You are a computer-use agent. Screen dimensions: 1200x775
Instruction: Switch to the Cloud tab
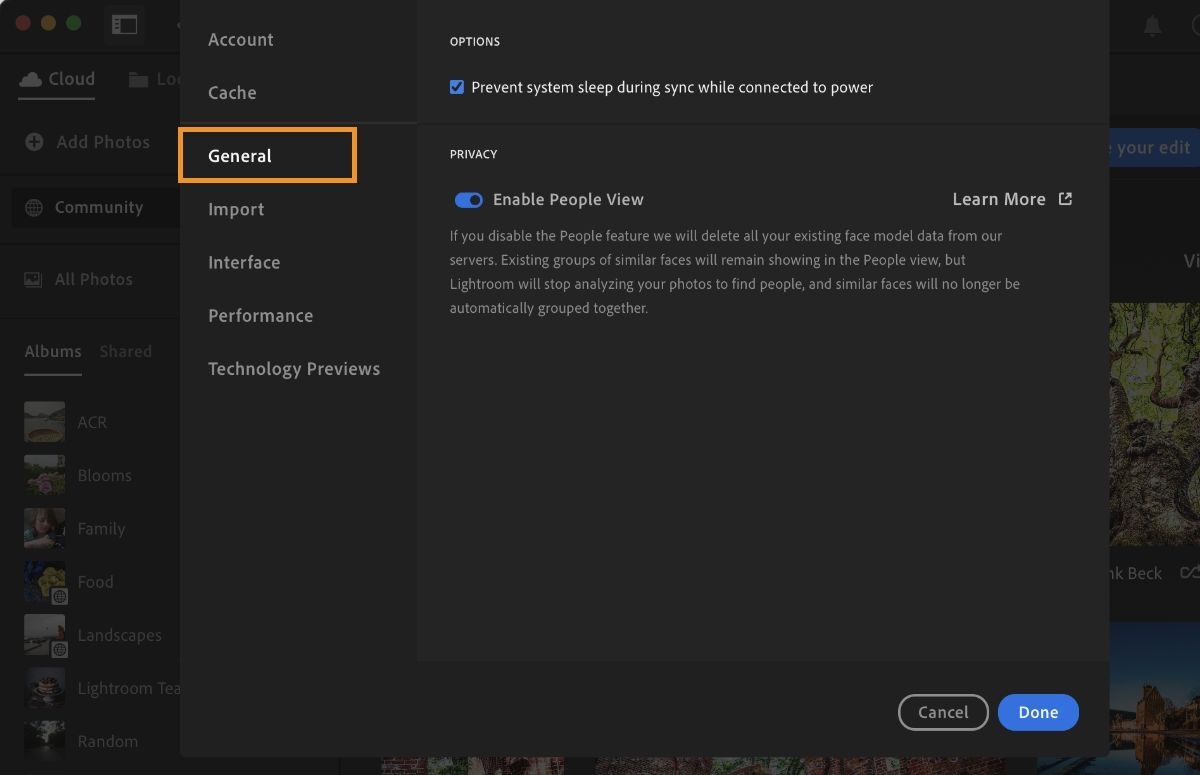57,79
